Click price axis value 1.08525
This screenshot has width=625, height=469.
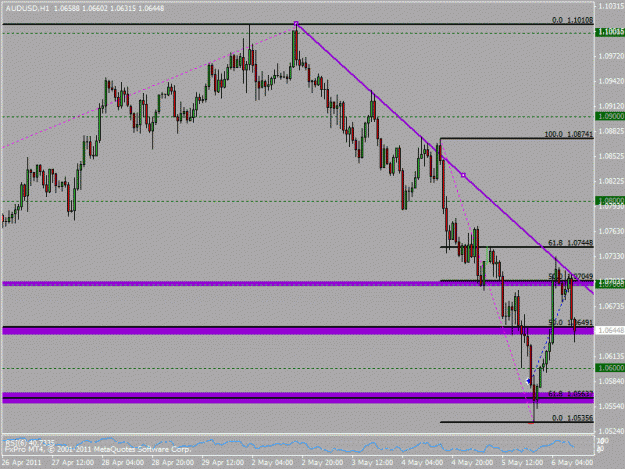point(611,156)
